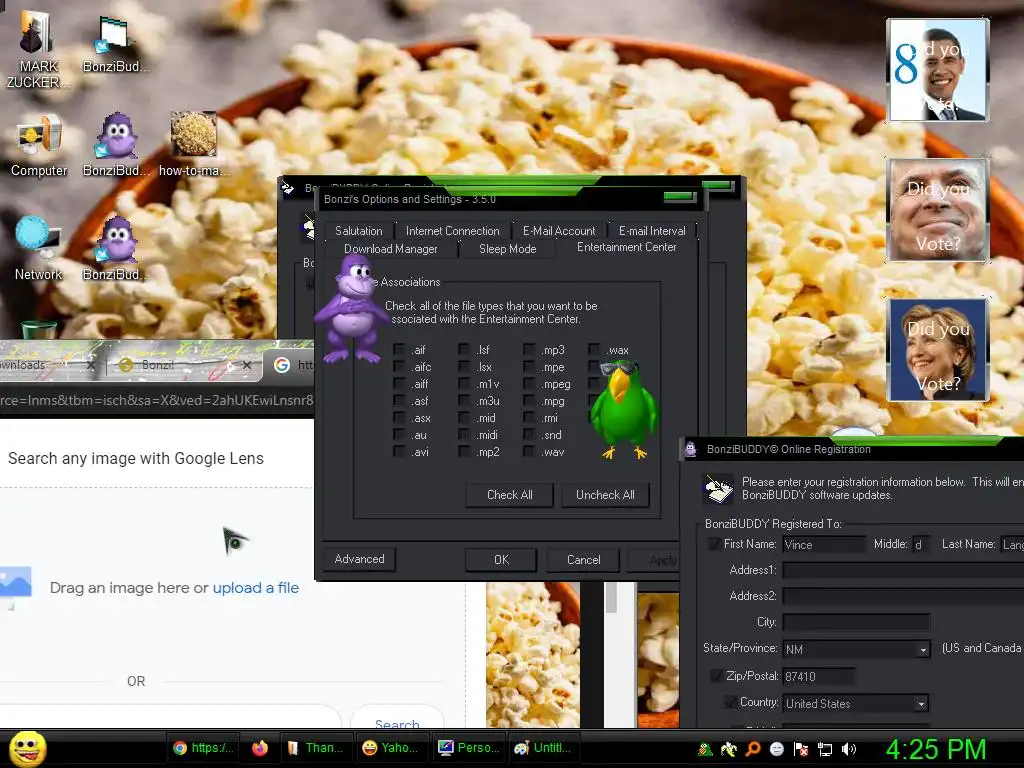Toggle the .mp3 file type checkbox
This screenshot has width=1024, height=768.
tap(530, 350)
